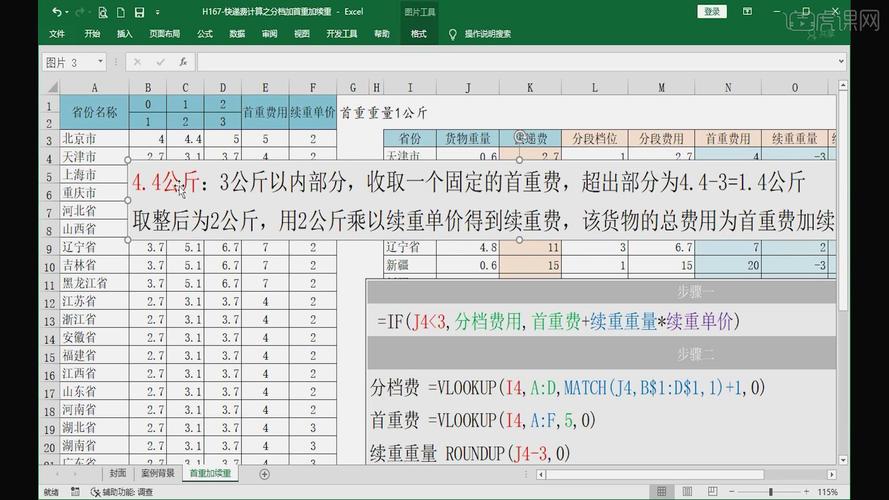Click the 分段档位 table header
This screenshot has width=889, height=500.
point(594,138)
